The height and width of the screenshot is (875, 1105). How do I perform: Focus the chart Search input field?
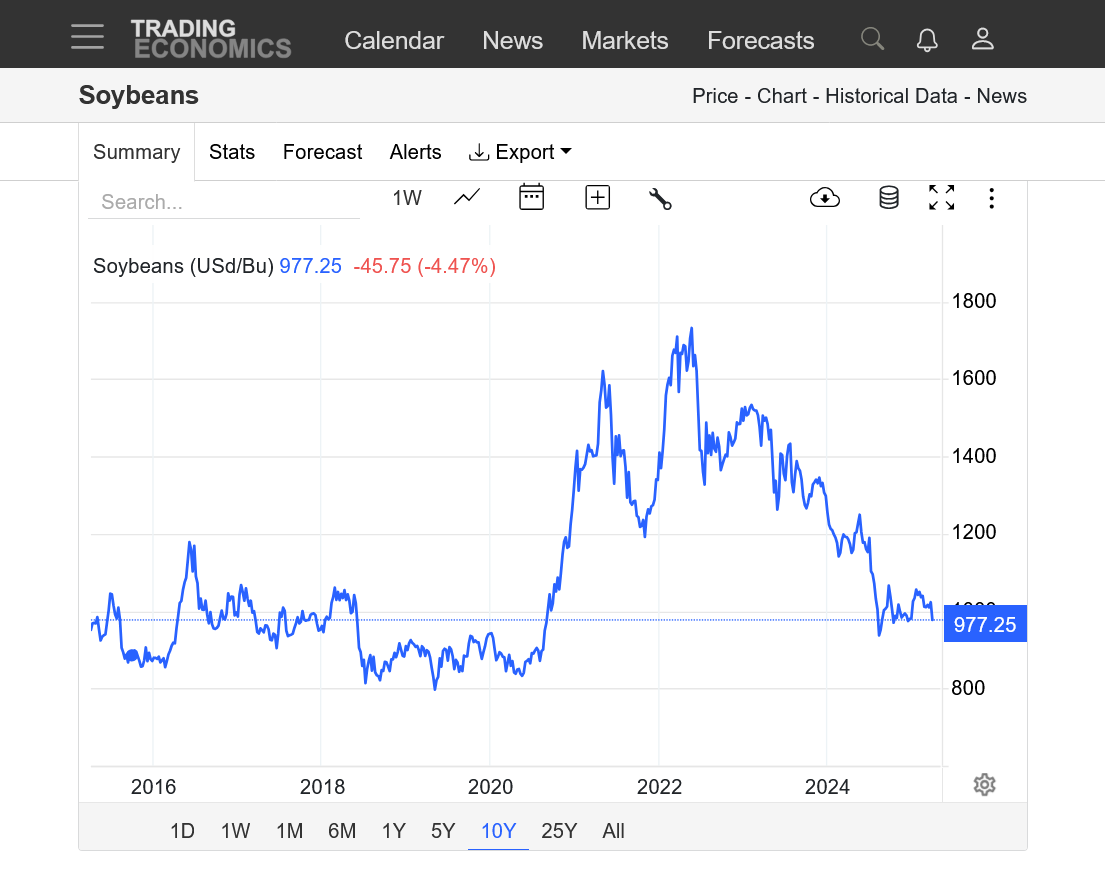224,202
